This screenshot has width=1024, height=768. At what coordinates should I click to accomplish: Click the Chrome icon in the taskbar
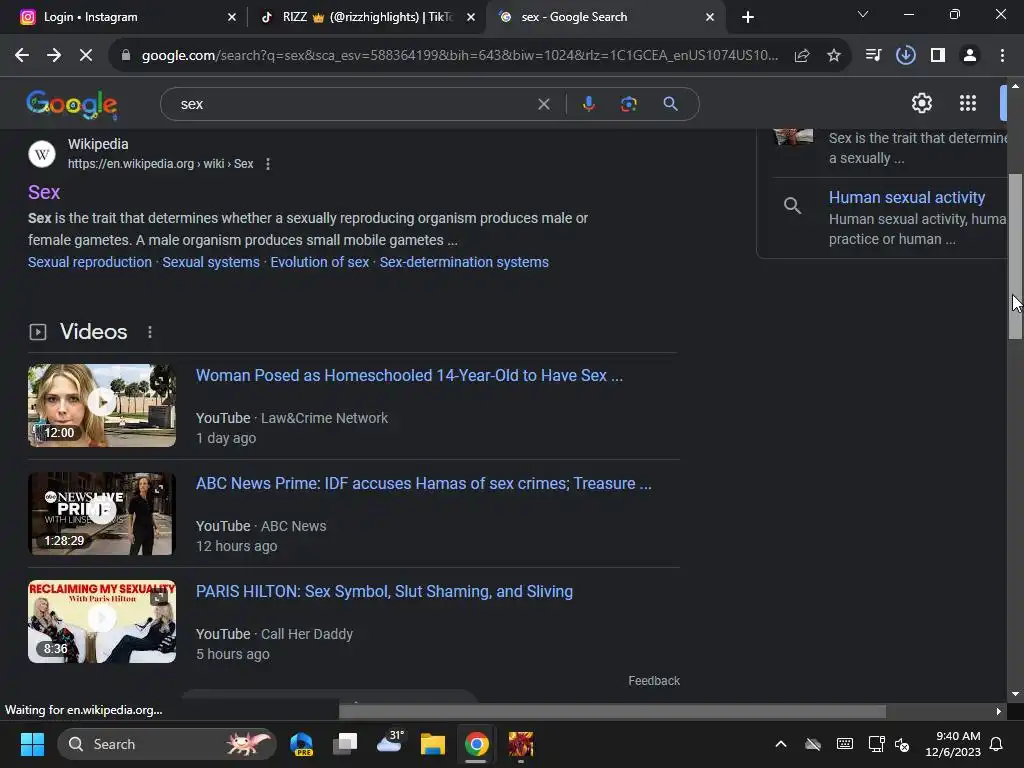tap(476, 744)
